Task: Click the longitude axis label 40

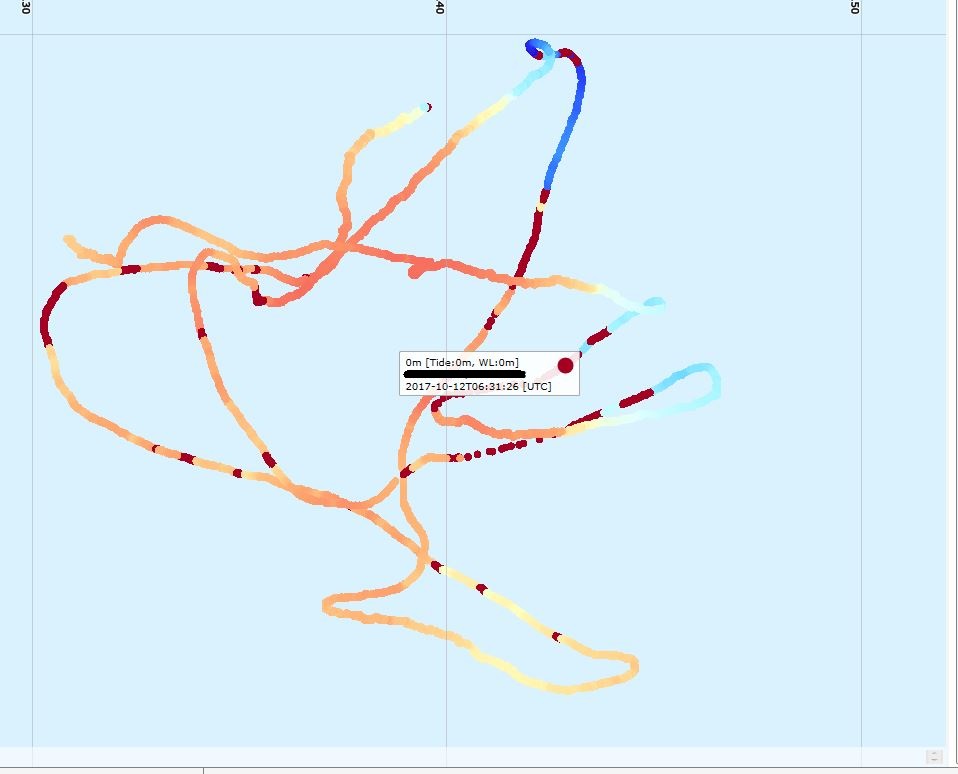Action: pos(440,8)
